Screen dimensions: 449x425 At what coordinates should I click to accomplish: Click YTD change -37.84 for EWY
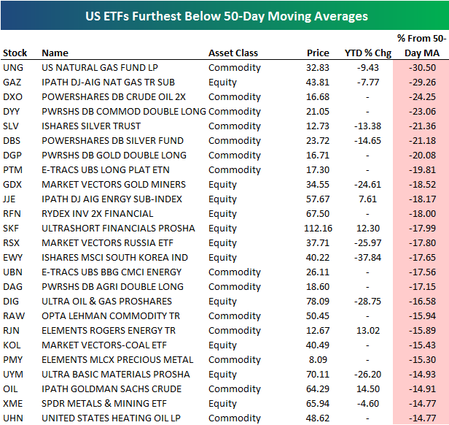368,258
